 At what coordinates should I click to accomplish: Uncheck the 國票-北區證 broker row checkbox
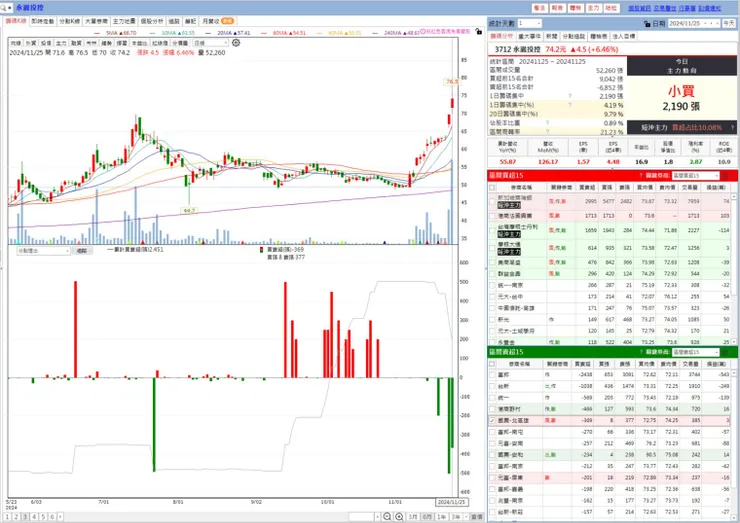click(492, 421)
